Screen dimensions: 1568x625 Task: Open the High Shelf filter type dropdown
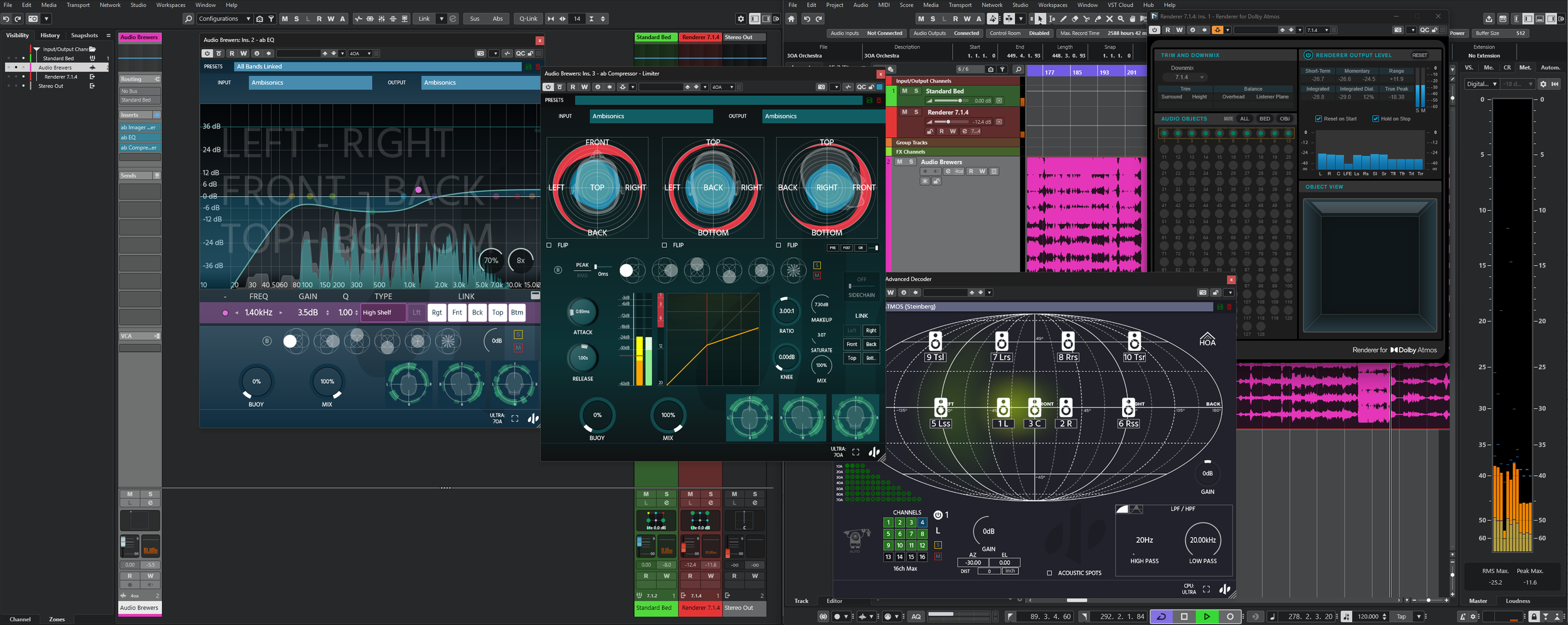pyautogui.click(x=383, y=313)
